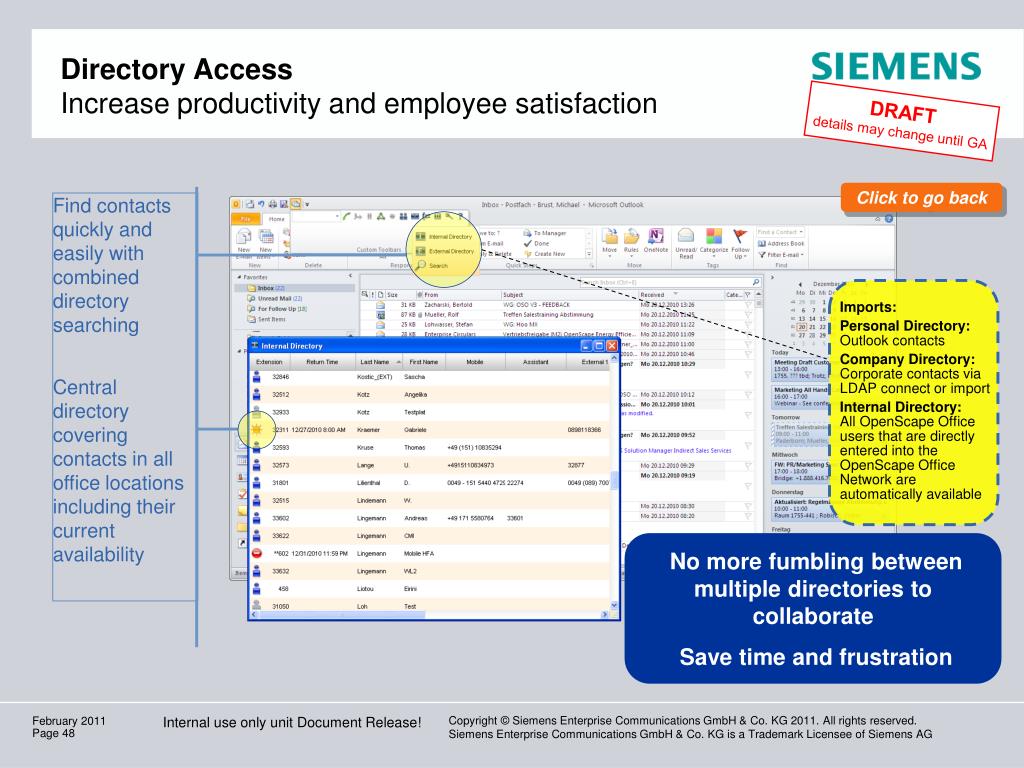Collapse the folder navigation pane chevron
This screenshot has width=1024, height=768.
click(351, 276)
